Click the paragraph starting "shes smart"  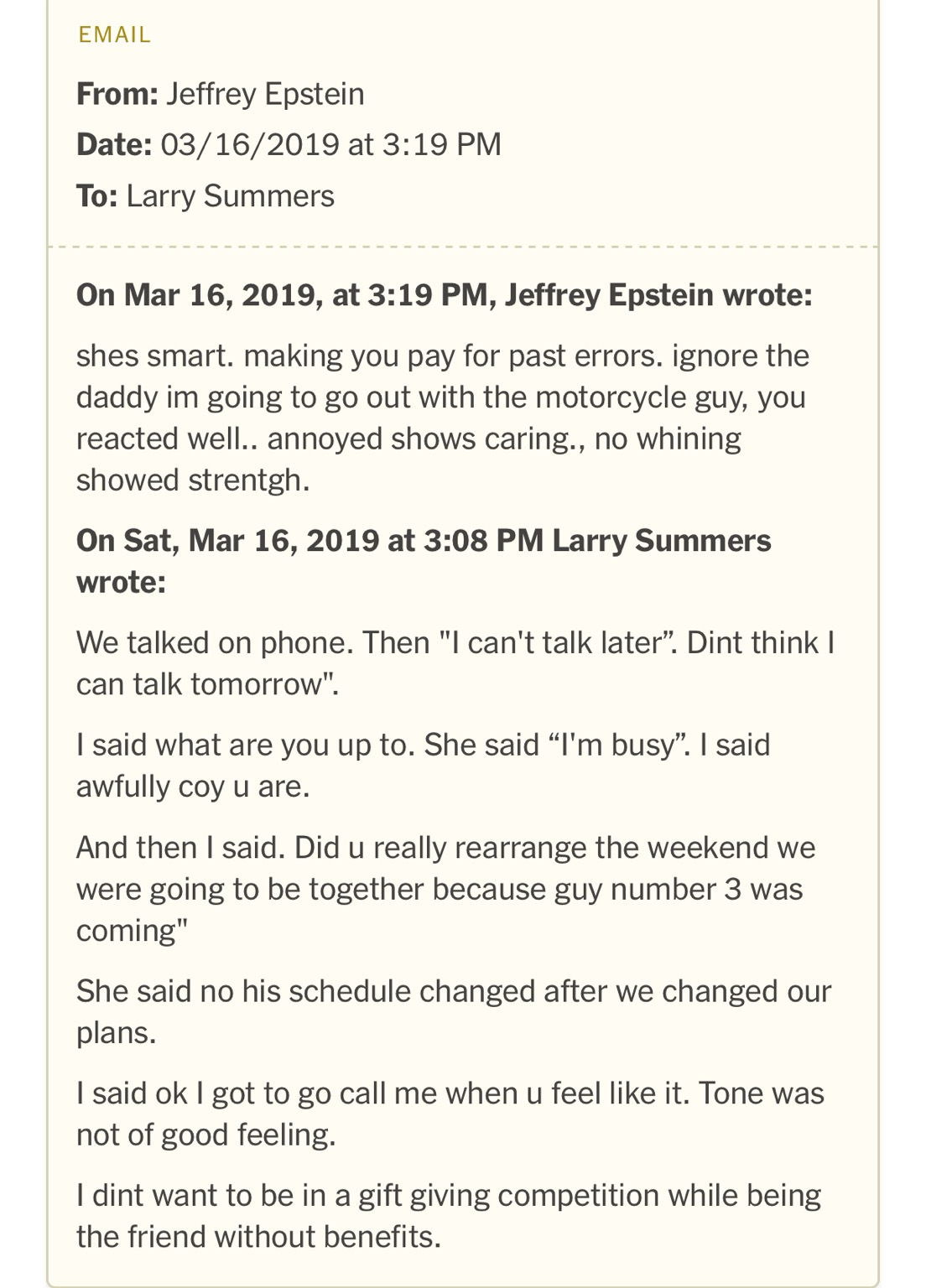pos(442,418)
